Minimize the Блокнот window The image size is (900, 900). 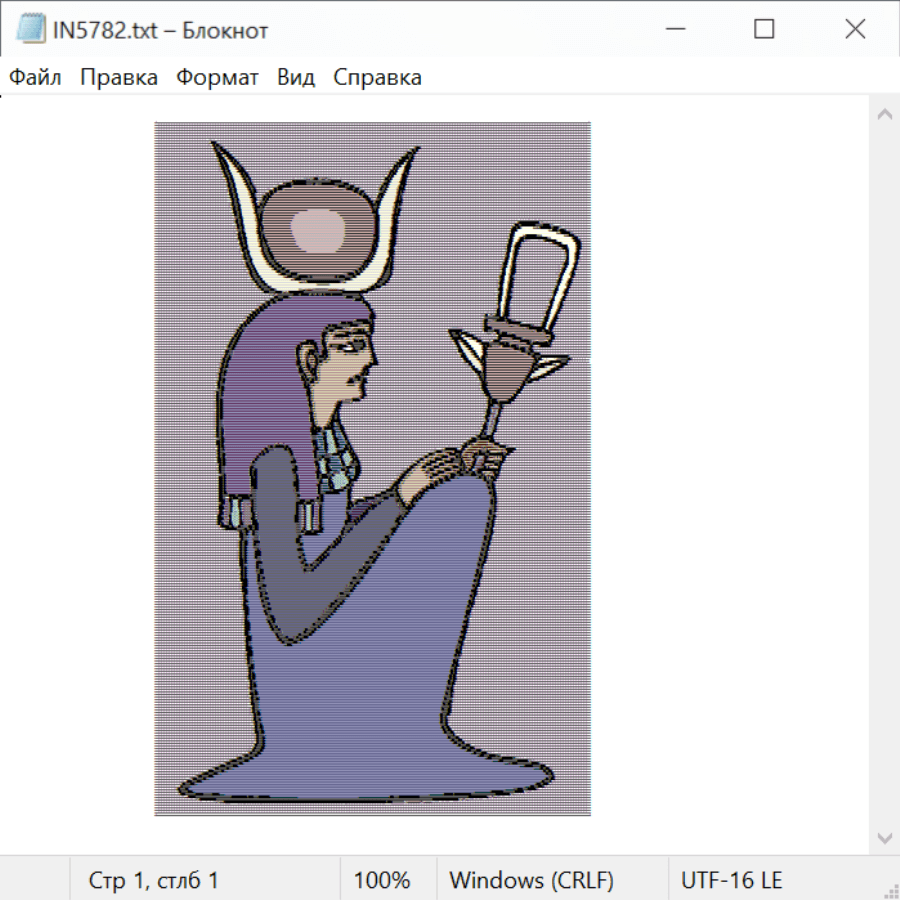675,30
